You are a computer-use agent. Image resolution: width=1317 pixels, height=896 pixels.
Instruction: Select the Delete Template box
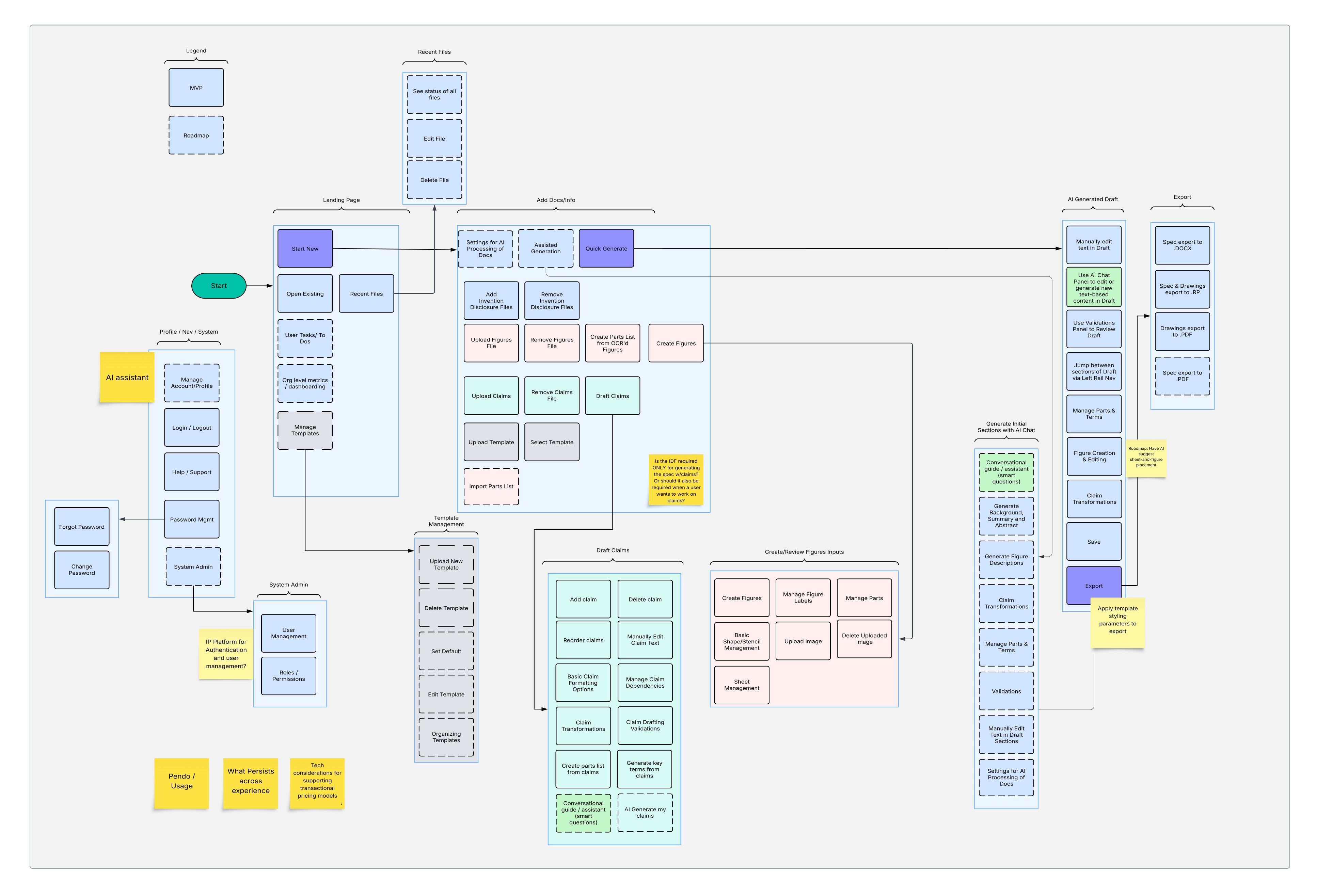pos(446,608)
